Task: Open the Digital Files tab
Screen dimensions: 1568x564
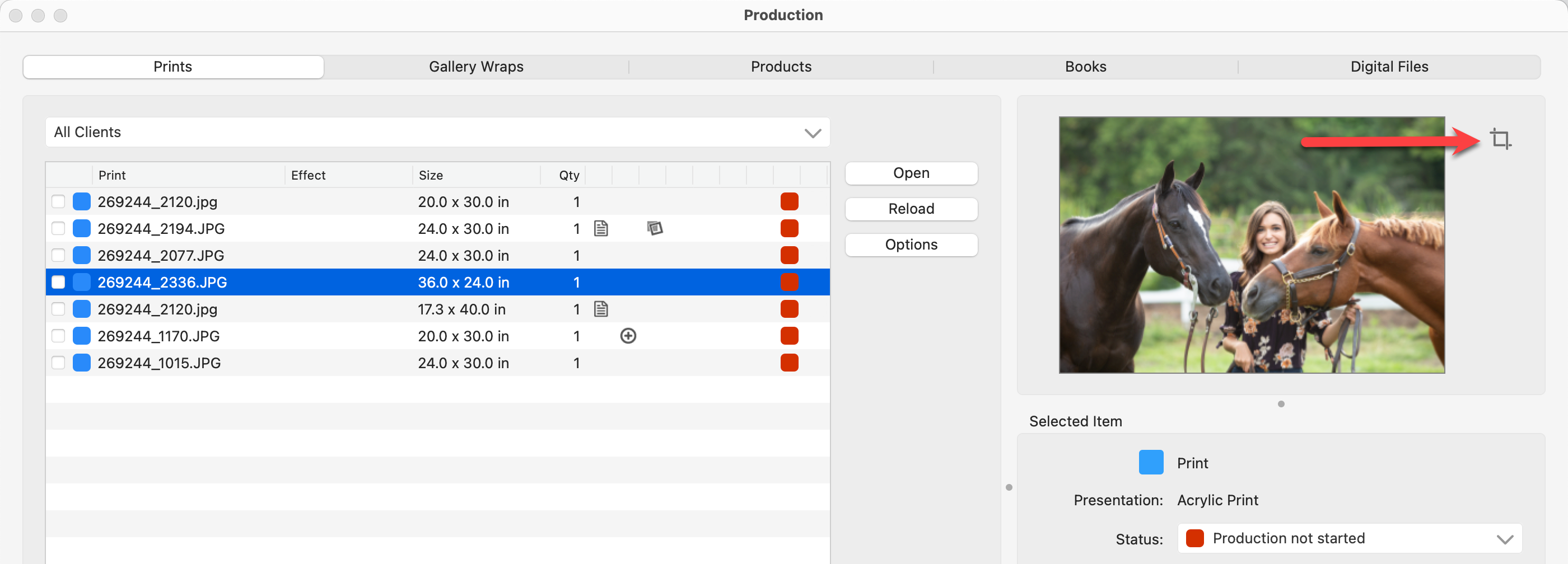Action: [1388, 67]
